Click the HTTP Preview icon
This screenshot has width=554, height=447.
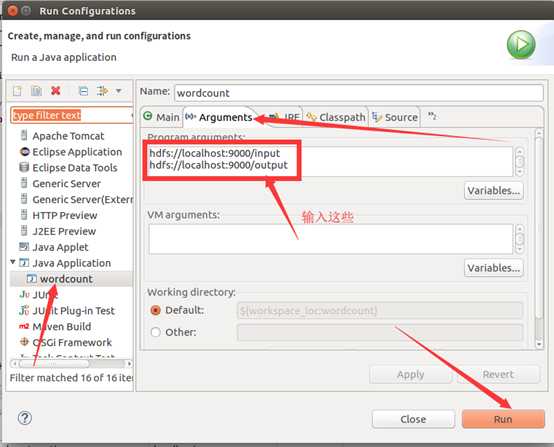tap(24, 215)
